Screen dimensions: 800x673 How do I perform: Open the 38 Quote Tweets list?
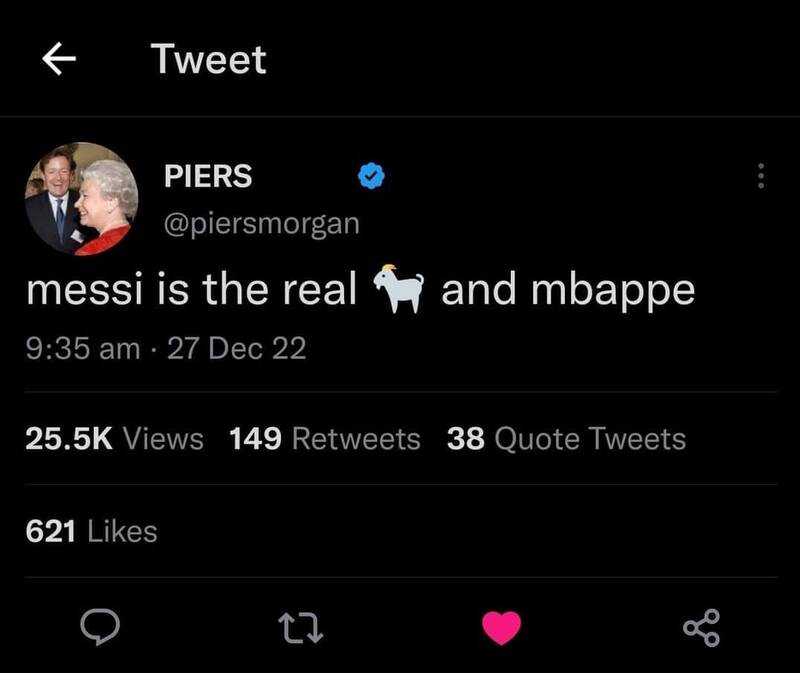[x=566, y=438]
